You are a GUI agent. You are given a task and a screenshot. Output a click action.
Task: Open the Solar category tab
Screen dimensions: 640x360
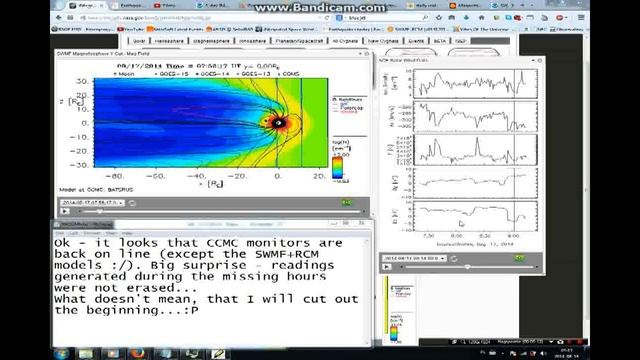[x=139, y=41]
